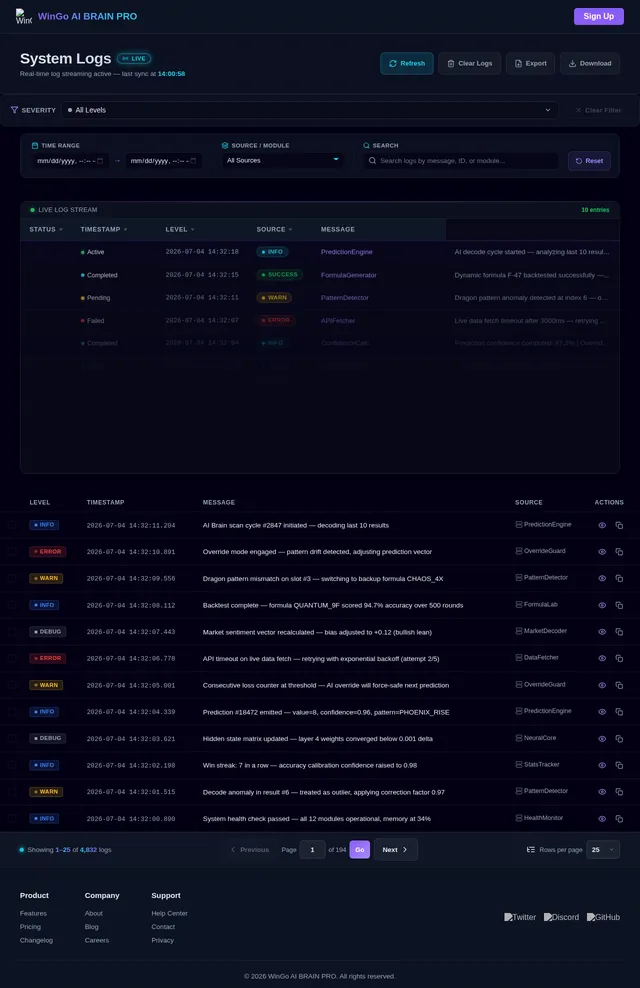640x988 pixels.
Task: Expand the All Sources module dropdown
Action: (x=282, y=161)
